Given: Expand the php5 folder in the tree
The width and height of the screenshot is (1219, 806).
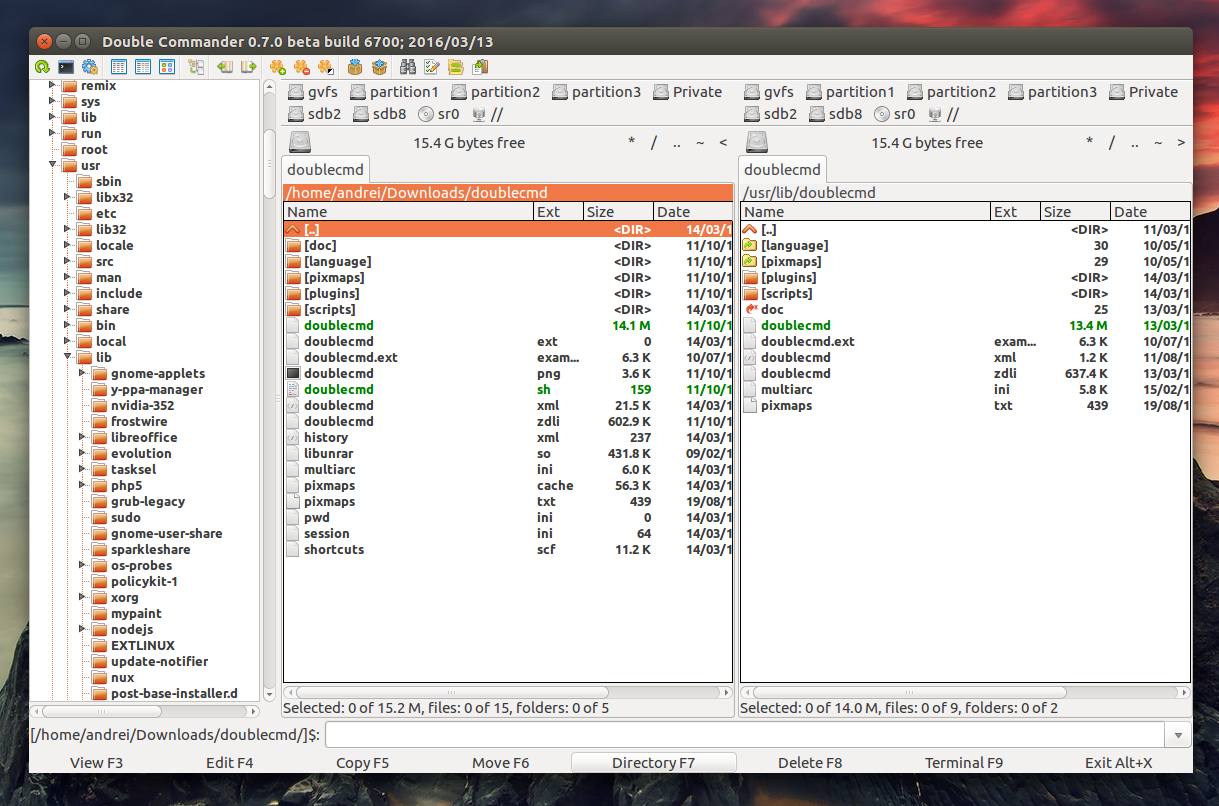Looking at the screenshot, I should click(82, 486).
